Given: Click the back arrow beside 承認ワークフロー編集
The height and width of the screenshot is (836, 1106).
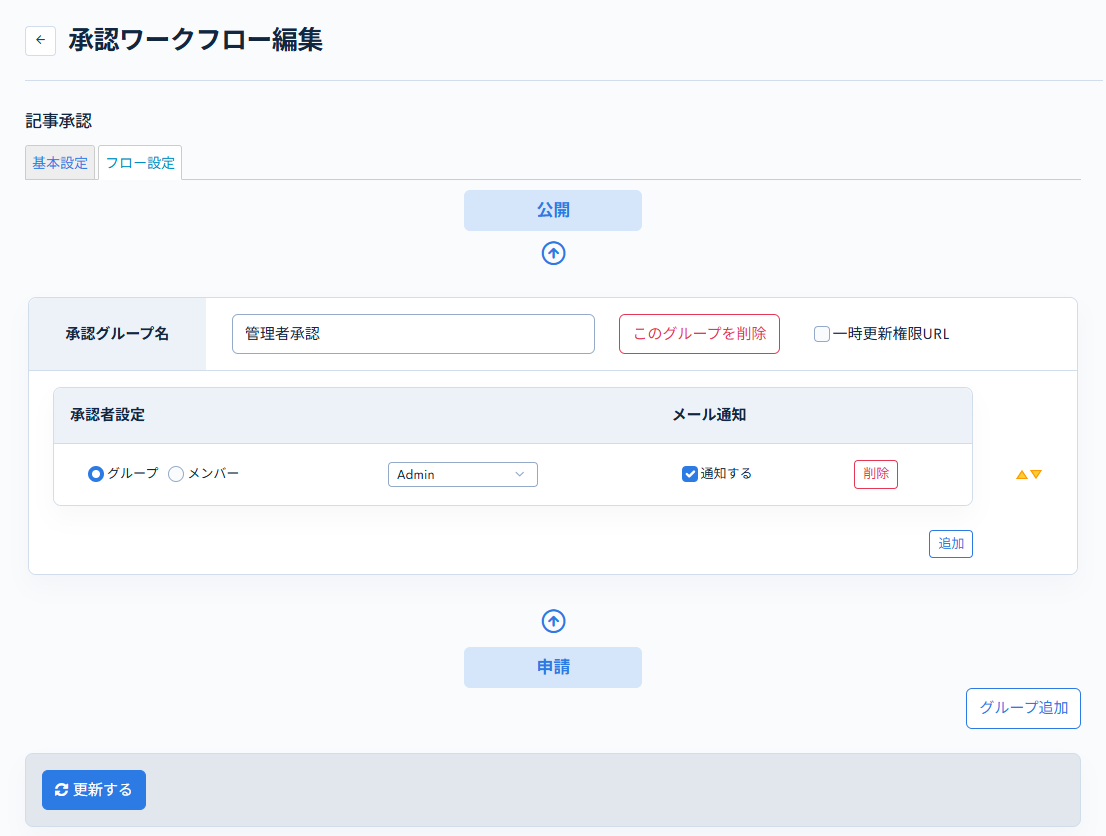Looking at the screenshot, I should tap(40, 40).
